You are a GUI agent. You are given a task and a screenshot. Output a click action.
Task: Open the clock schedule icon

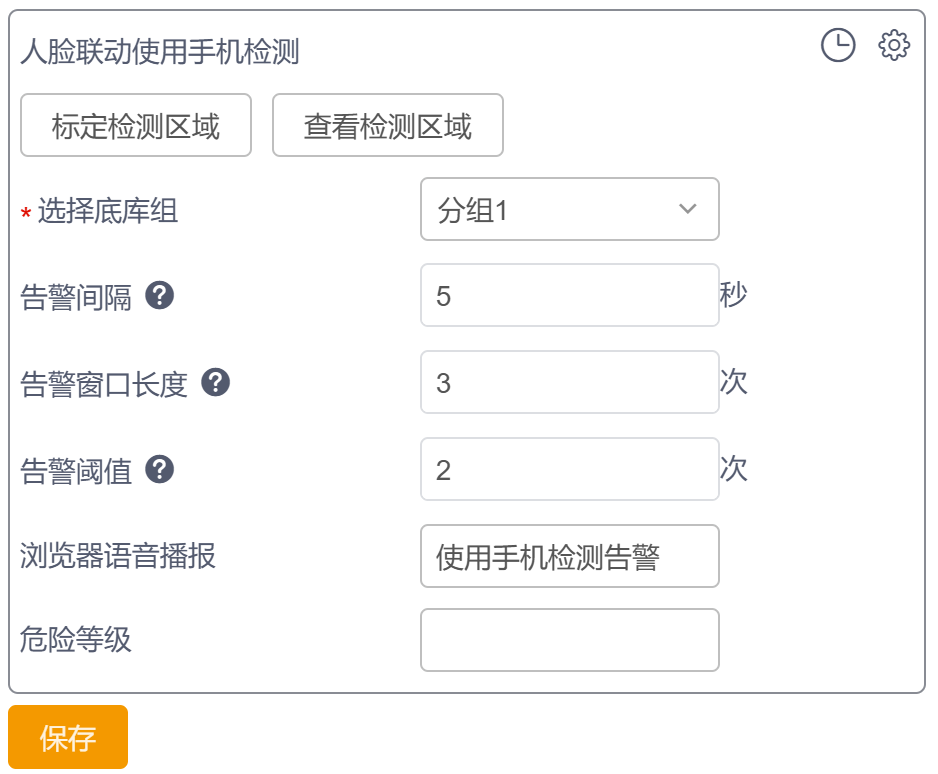pos(838,45)
